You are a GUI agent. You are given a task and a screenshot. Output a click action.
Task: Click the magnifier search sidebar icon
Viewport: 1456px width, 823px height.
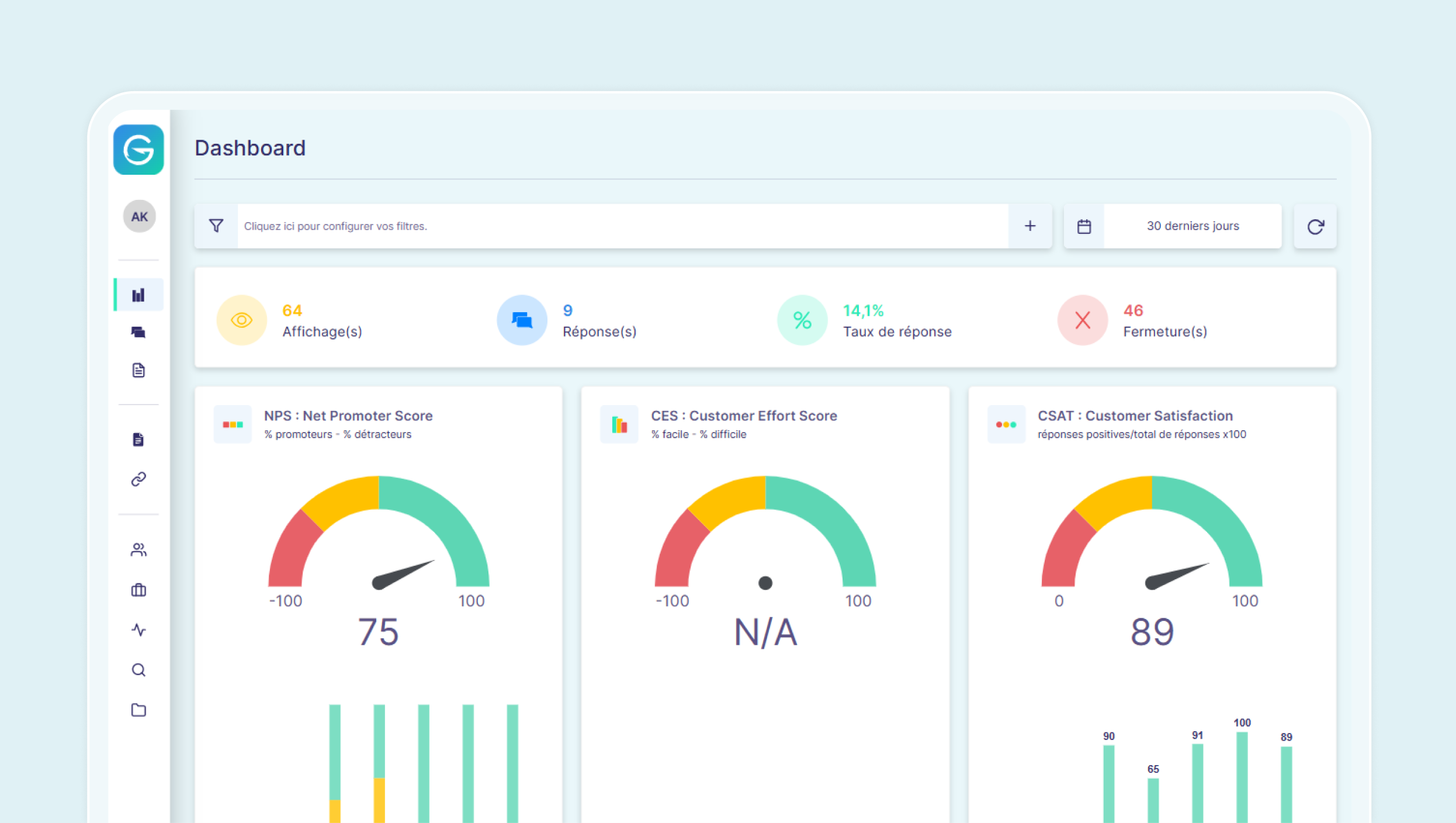click(x=138, y=670)
